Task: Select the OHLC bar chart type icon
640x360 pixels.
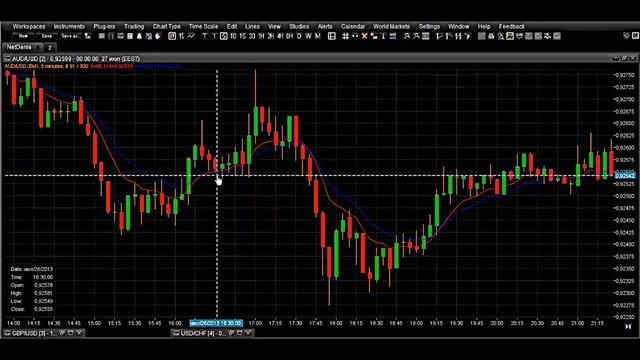Action: coord(181,36)
